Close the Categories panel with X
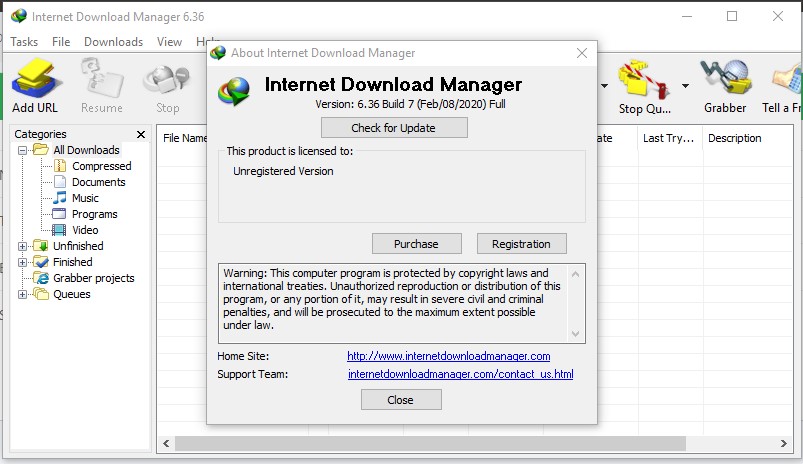This screenshot has width=803, height=464. pos(141,134)
